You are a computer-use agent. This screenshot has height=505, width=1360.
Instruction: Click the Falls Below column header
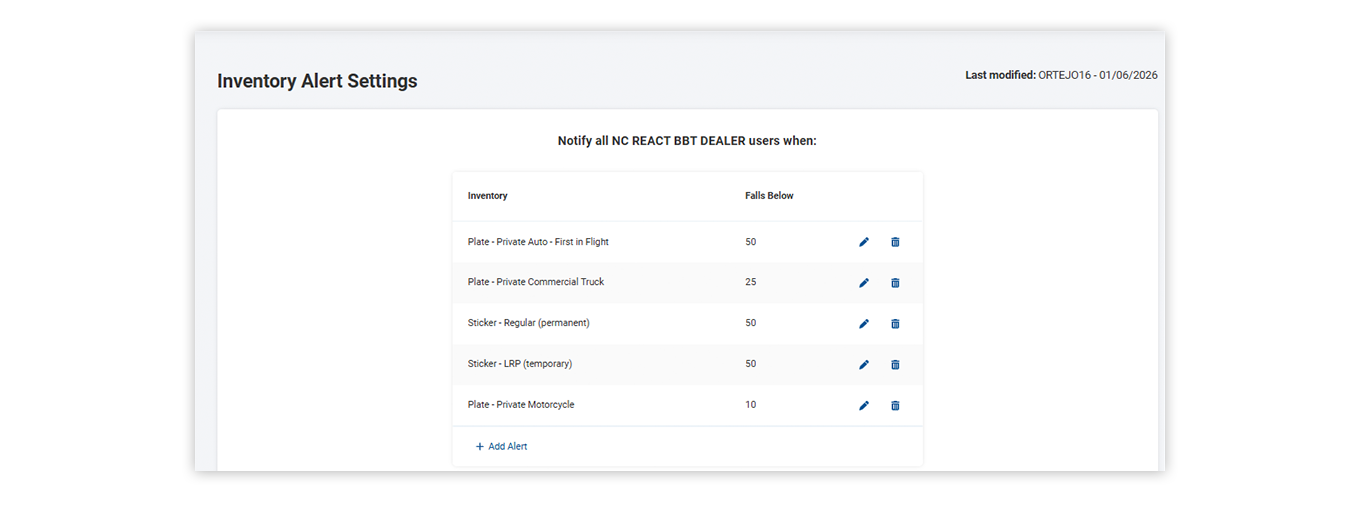tap(769, 196)
